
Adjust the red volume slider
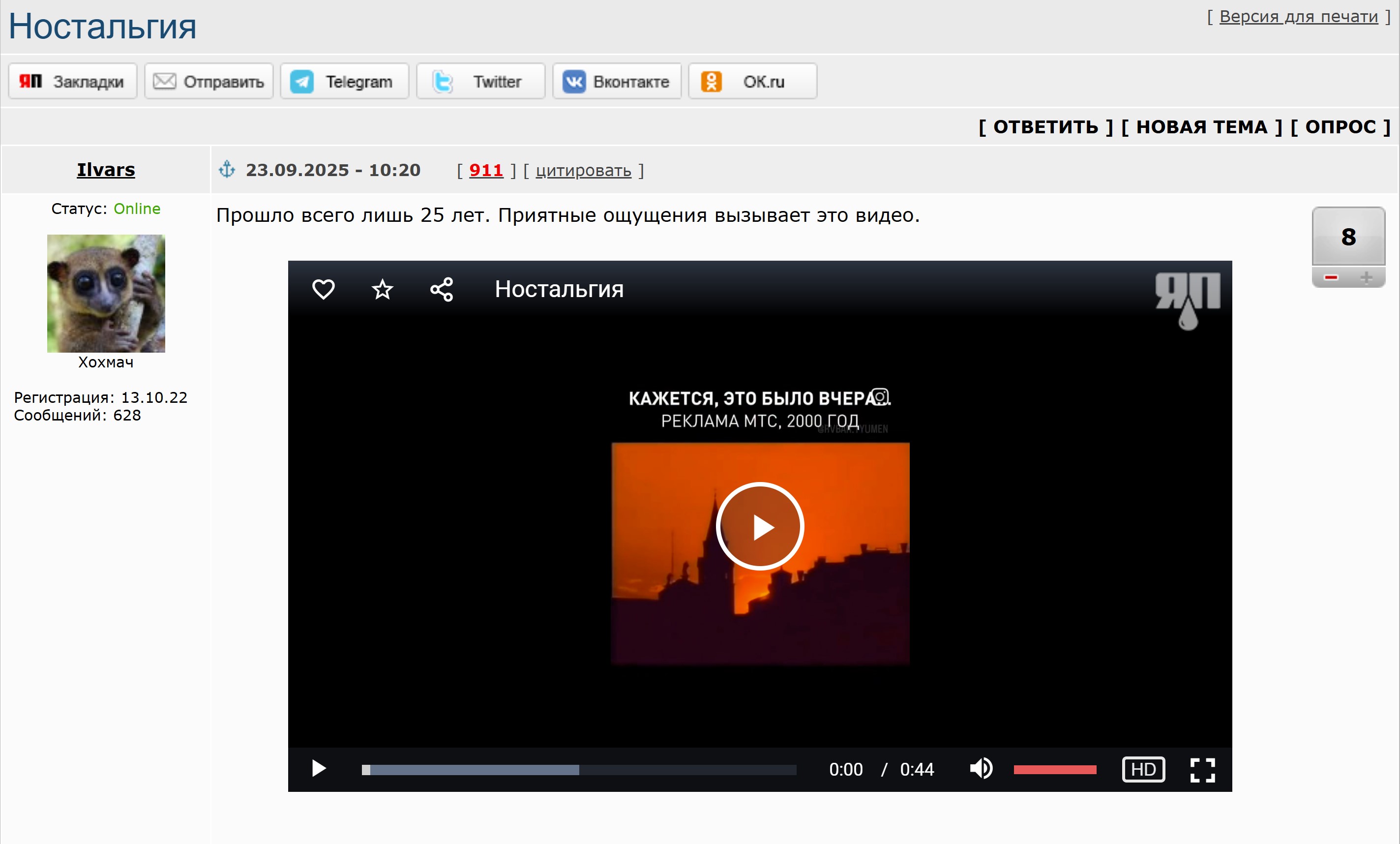click(x=1054, y=770)
